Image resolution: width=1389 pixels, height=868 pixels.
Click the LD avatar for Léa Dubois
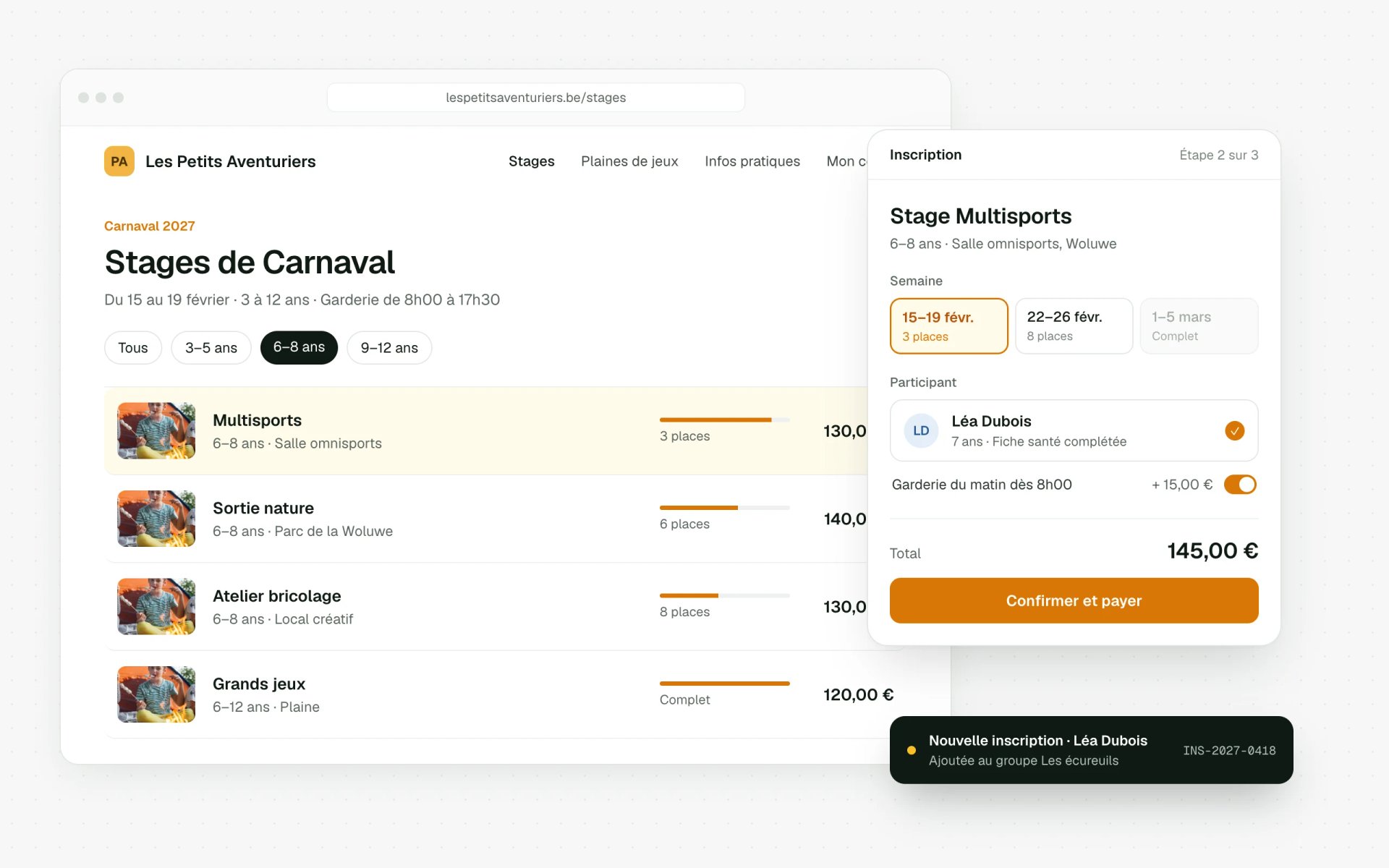[x=921, y=430]
